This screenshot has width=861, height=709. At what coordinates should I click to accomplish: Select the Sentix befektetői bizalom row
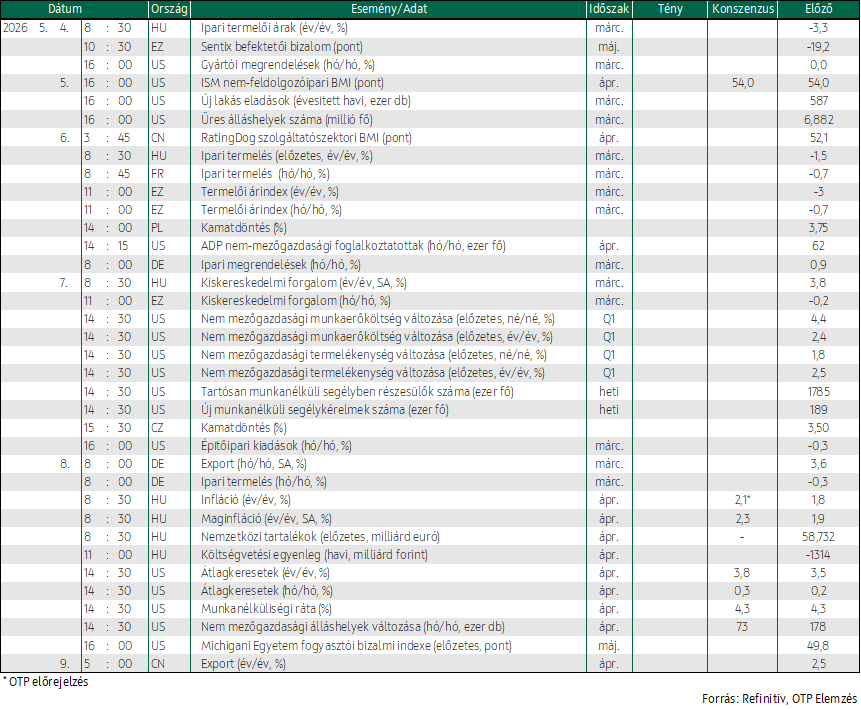tap(430, 47)
